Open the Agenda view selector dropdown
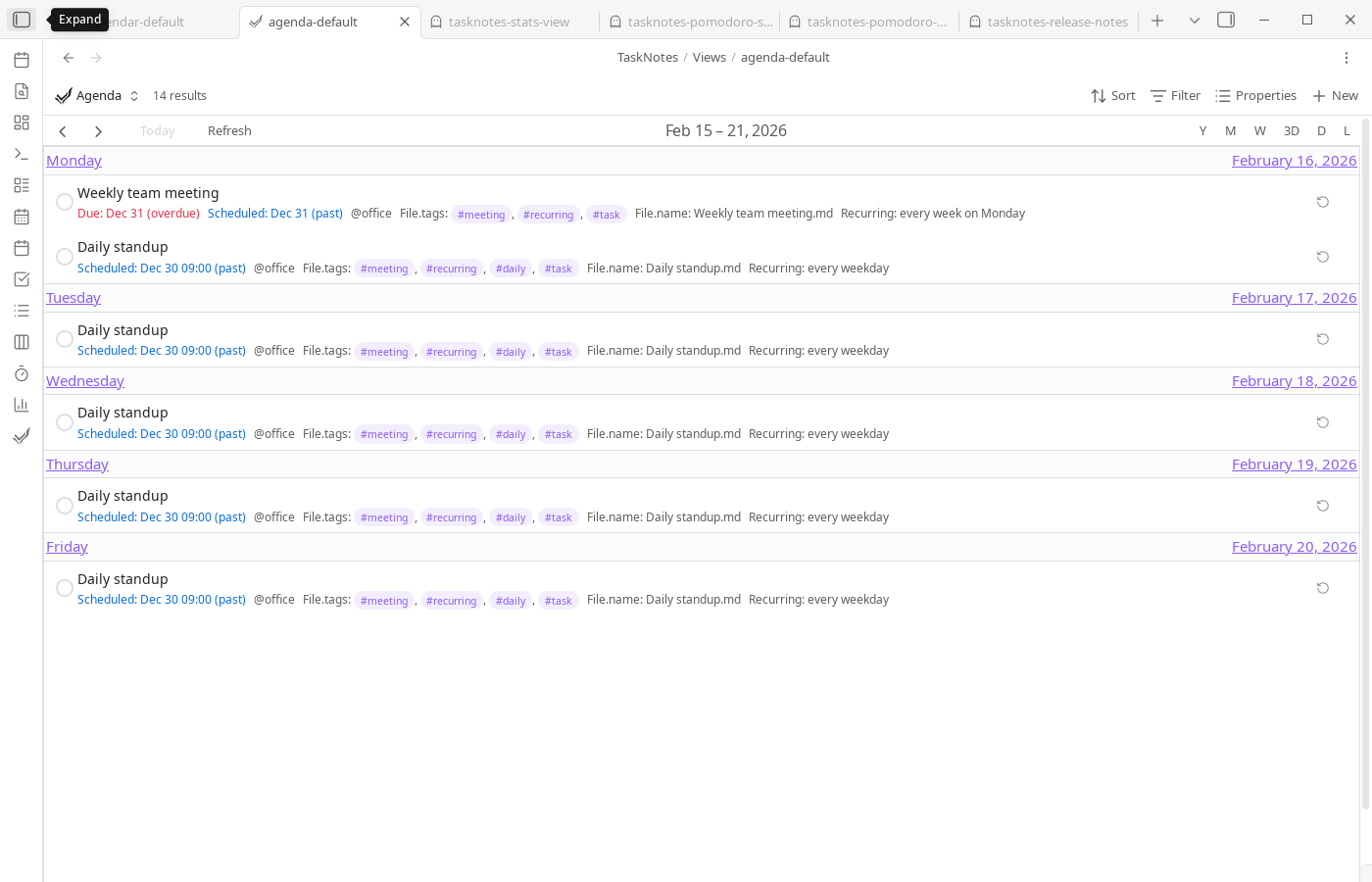The width and height of the screenshot is (1372, 882). 133,95
